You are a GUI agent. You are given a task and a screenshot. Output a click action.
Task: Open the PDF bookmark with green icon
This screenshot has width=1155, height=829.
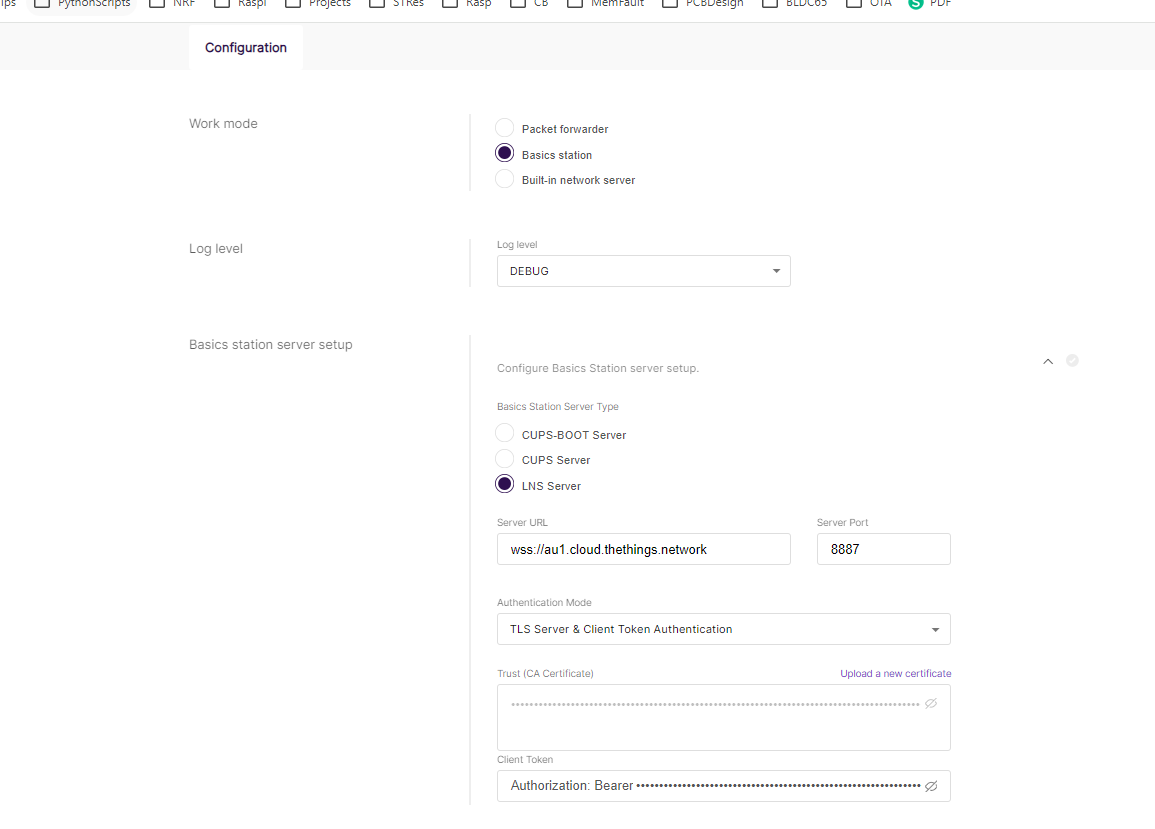(929, 4)
